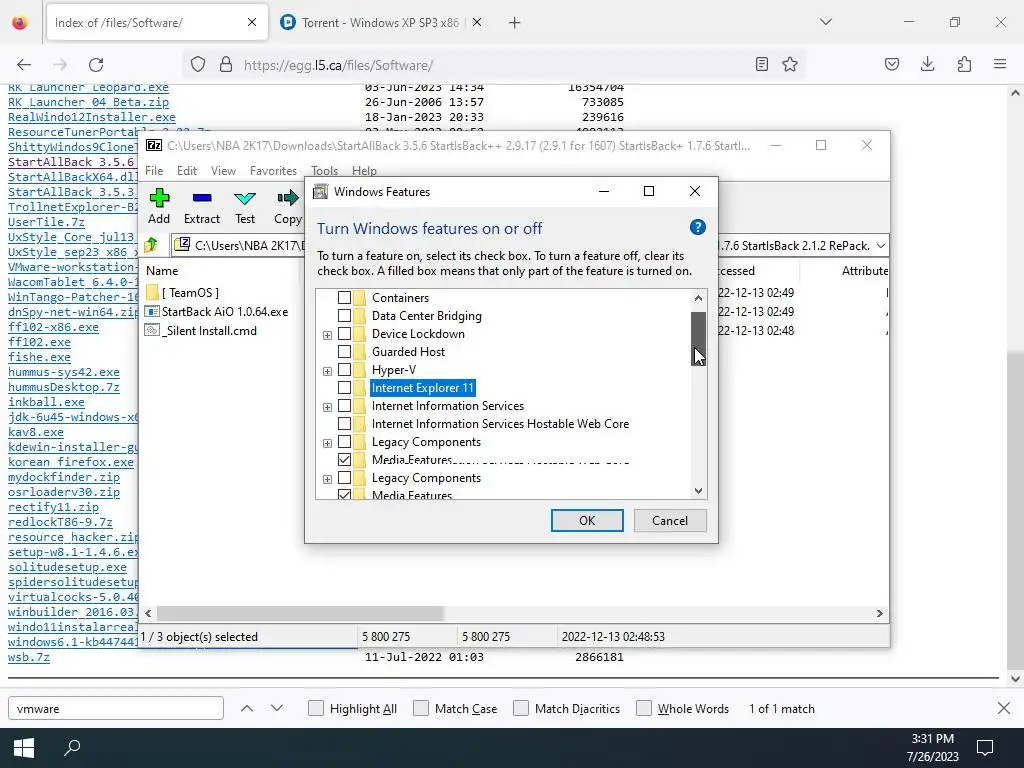Toggle Highlight All in find bar
The height and width of the screenshot is (768, 1024).
pos(315,708)
